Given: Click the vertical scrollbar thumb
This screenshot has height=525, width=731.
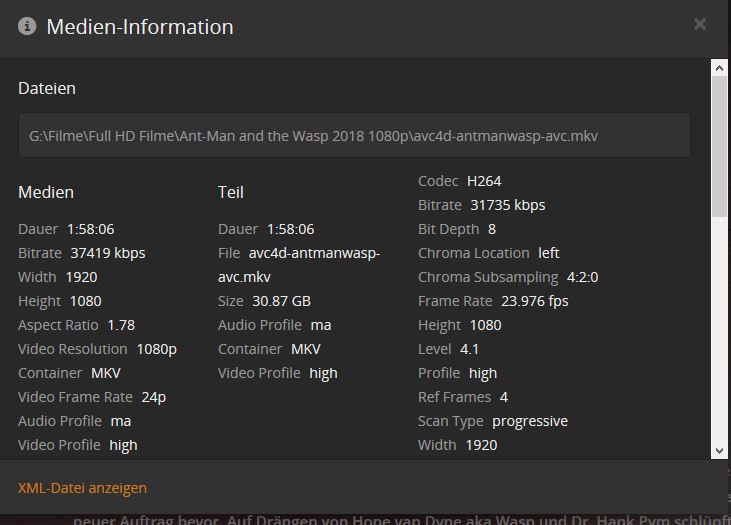Looking at the screenshot, I should click(718, 145).
